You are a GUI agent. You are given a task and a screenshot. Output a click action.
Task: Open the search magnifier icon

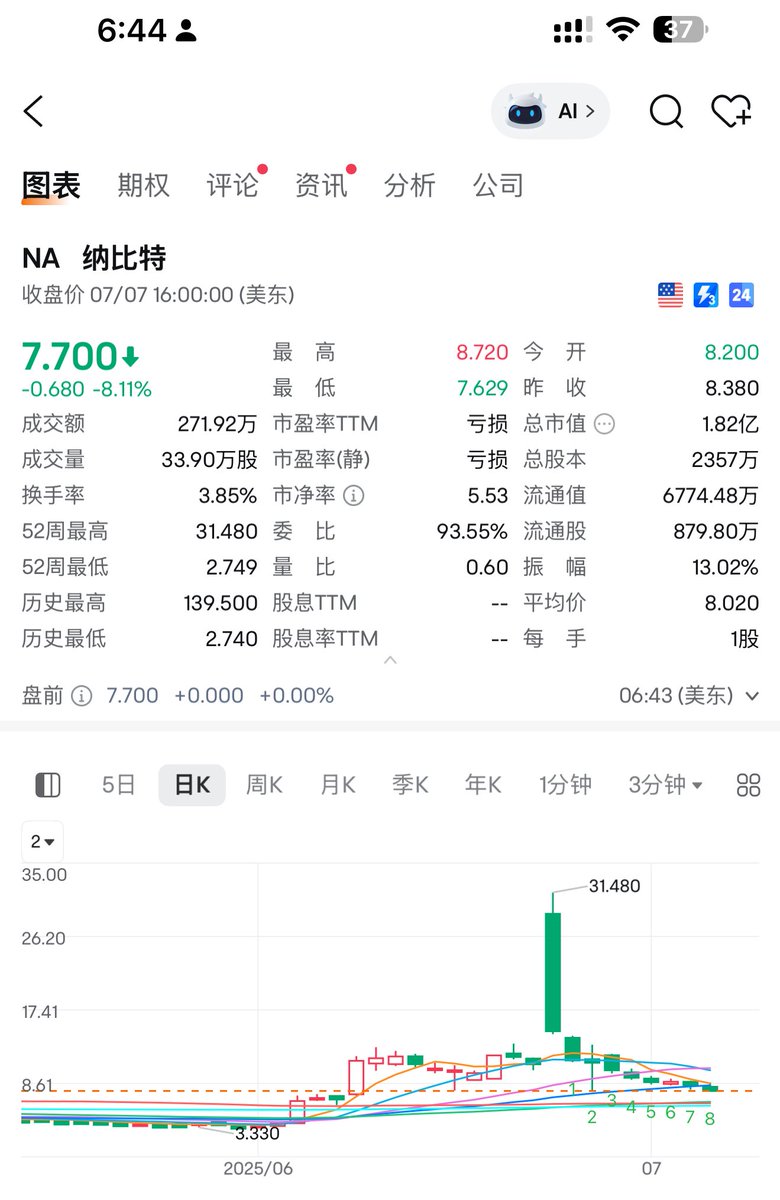(x=666, y=111)
